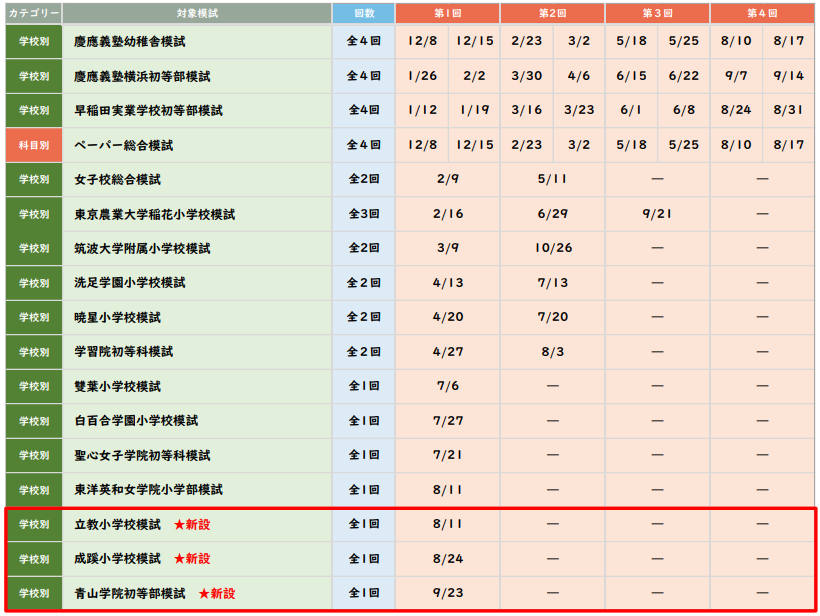Click the 3/9 date cell
The height and width of the screenshot is (616, 820).
[448, 248]
